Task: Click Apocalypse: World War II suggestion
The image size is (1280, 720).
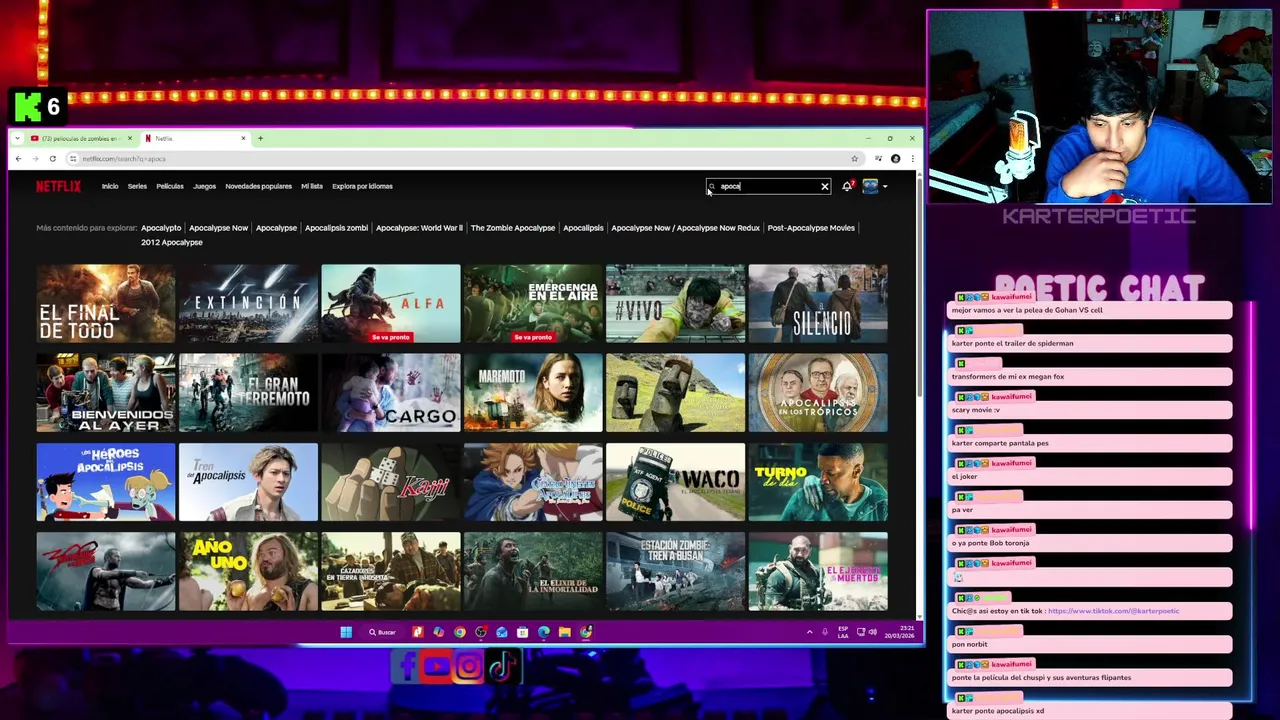Action: coord(419,228)
